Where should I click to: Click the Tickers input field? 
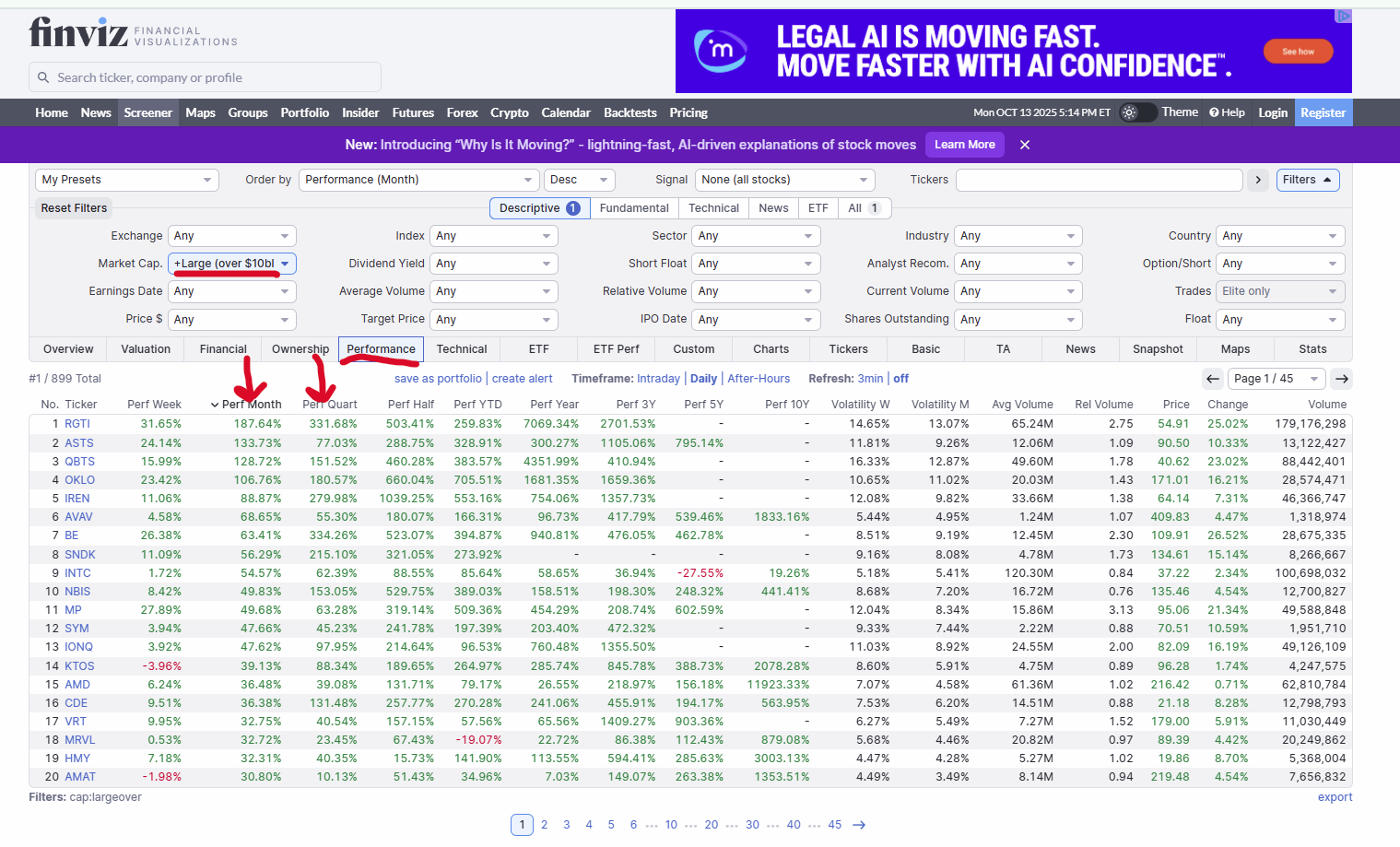click(1099, 180)
